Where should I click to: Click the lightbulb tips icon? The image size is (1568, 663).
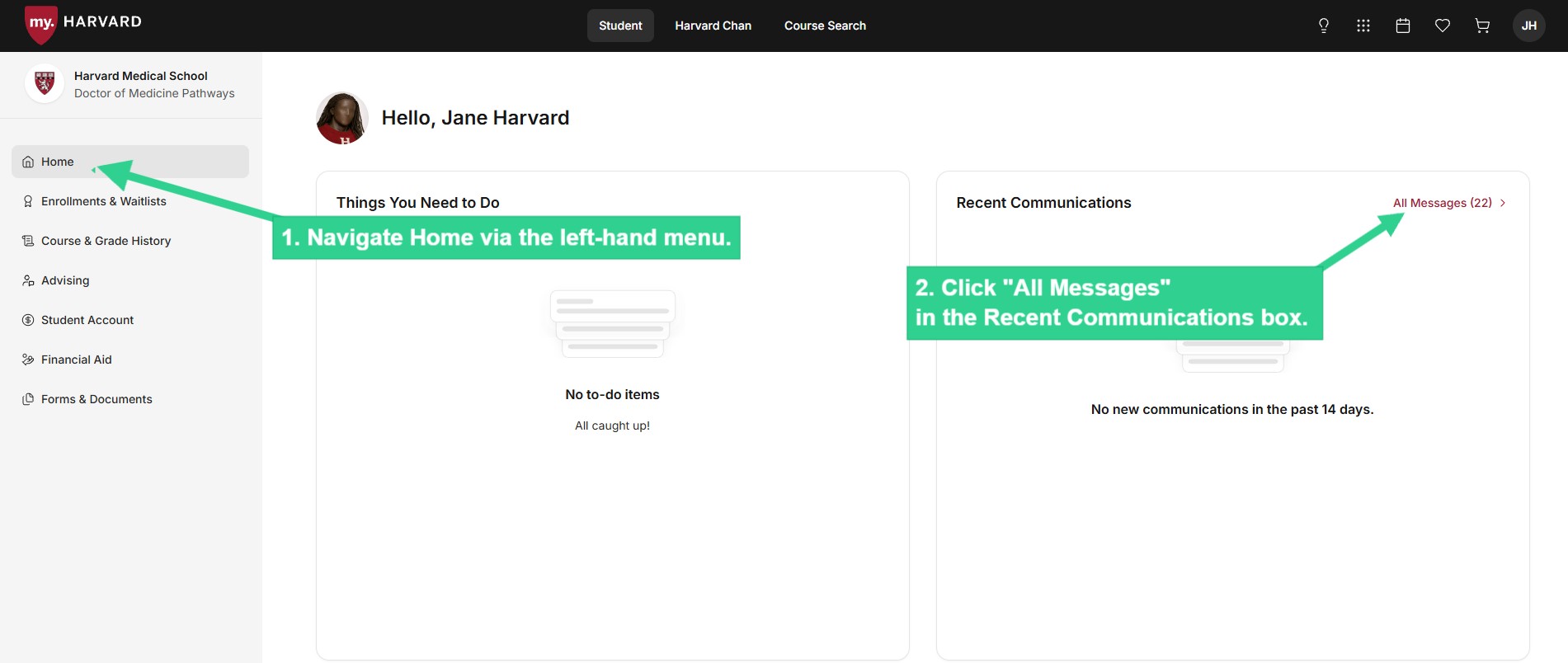click(x=1324, y=26)
